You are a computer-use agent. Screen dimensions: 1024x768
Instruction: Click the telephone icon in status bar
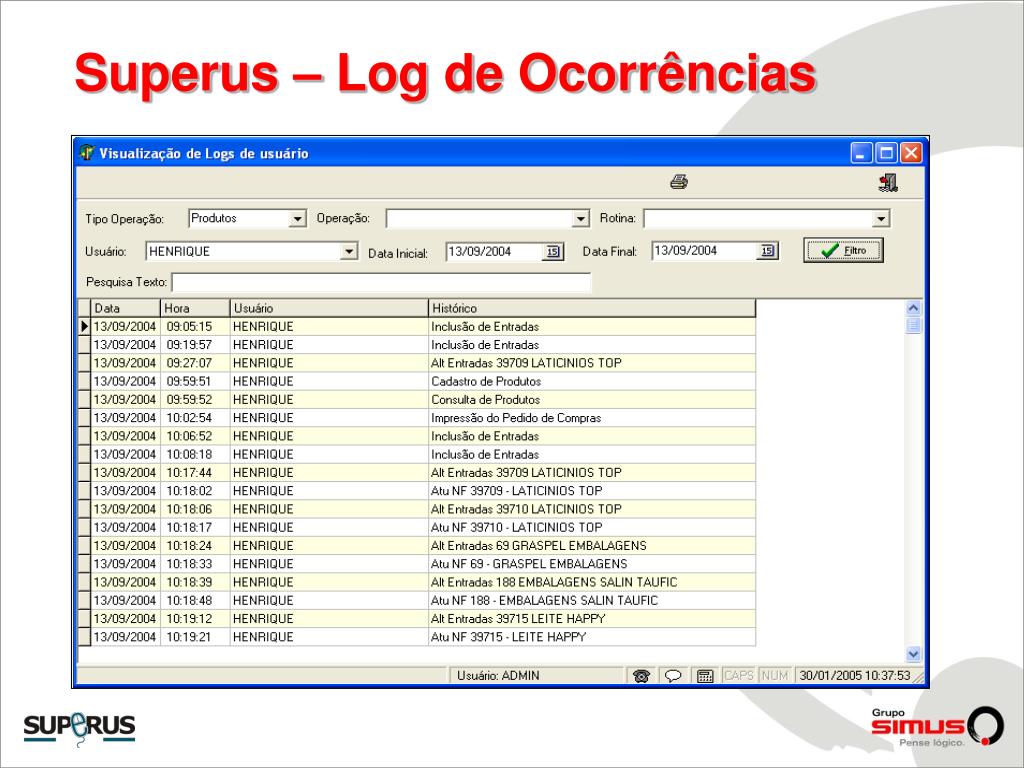(641, 676)
